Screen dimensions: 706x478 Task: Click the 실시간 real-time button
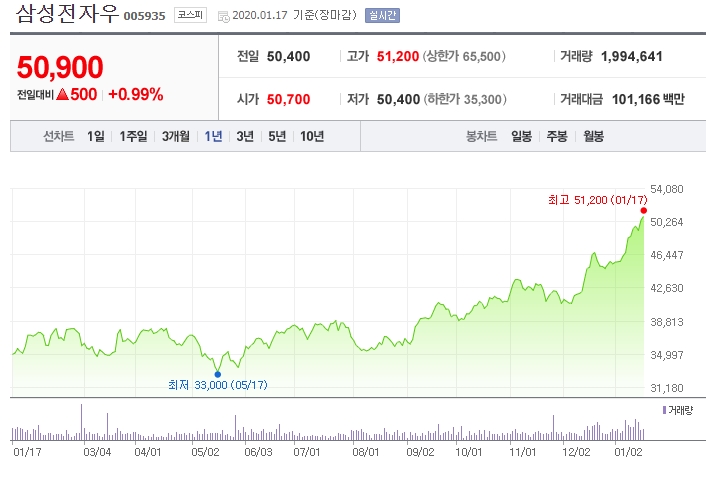coord(382,15)
